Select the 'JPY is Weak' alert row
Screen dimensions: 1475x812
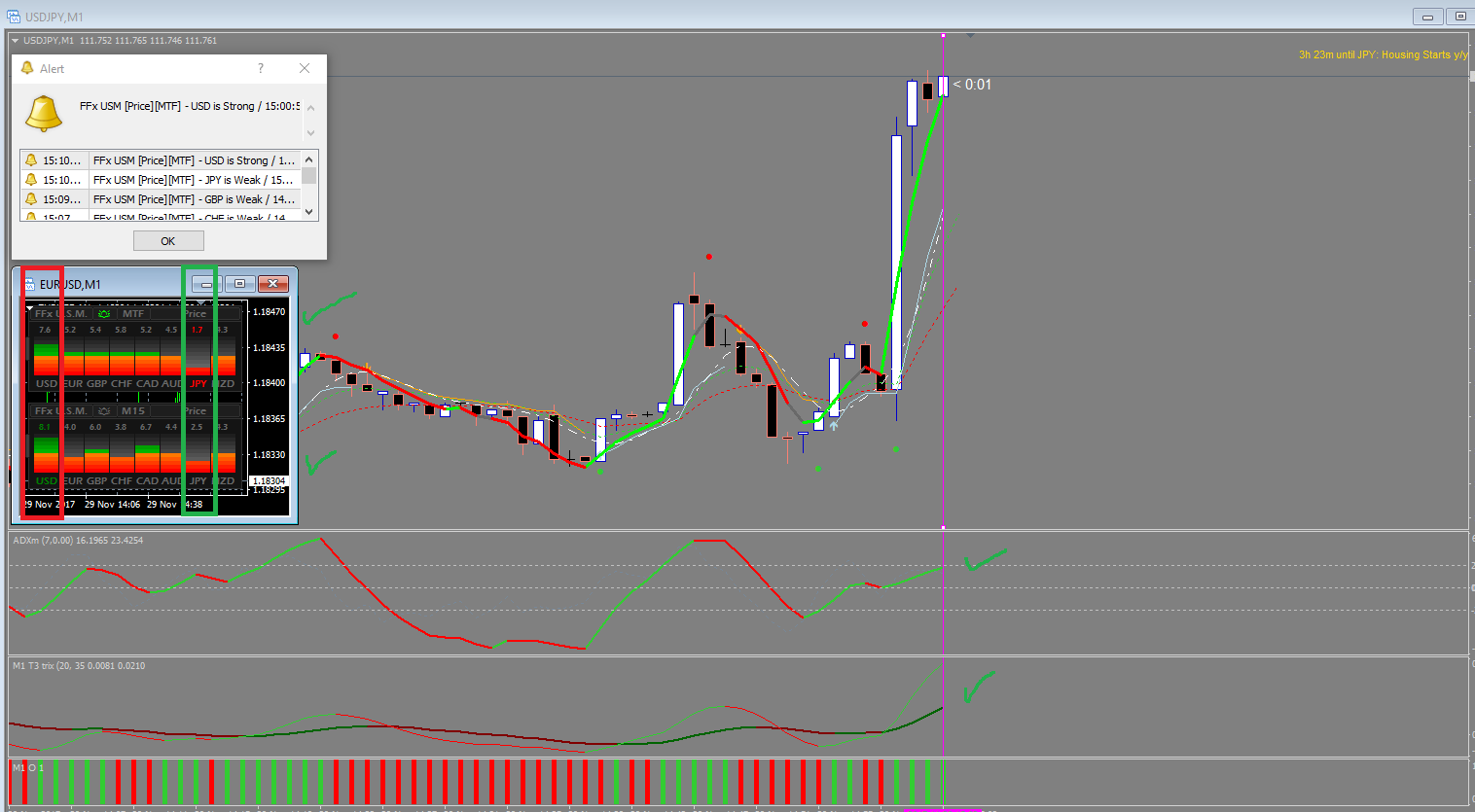pos(161,180)
